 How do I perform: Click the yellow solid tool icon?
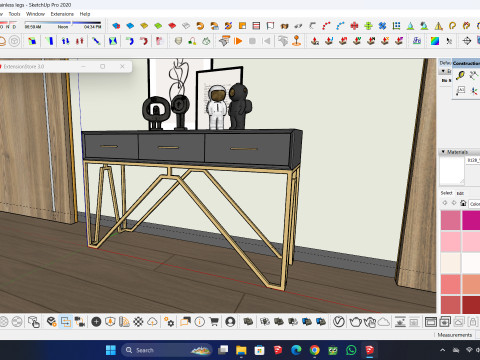pos(144,26)
